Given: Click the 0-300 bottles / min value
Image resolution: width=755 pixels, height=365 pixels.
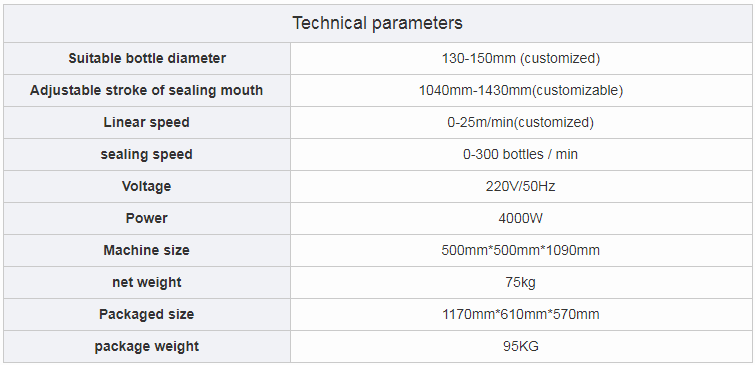Looking at the screenshot, I should [x=521, y=154].
